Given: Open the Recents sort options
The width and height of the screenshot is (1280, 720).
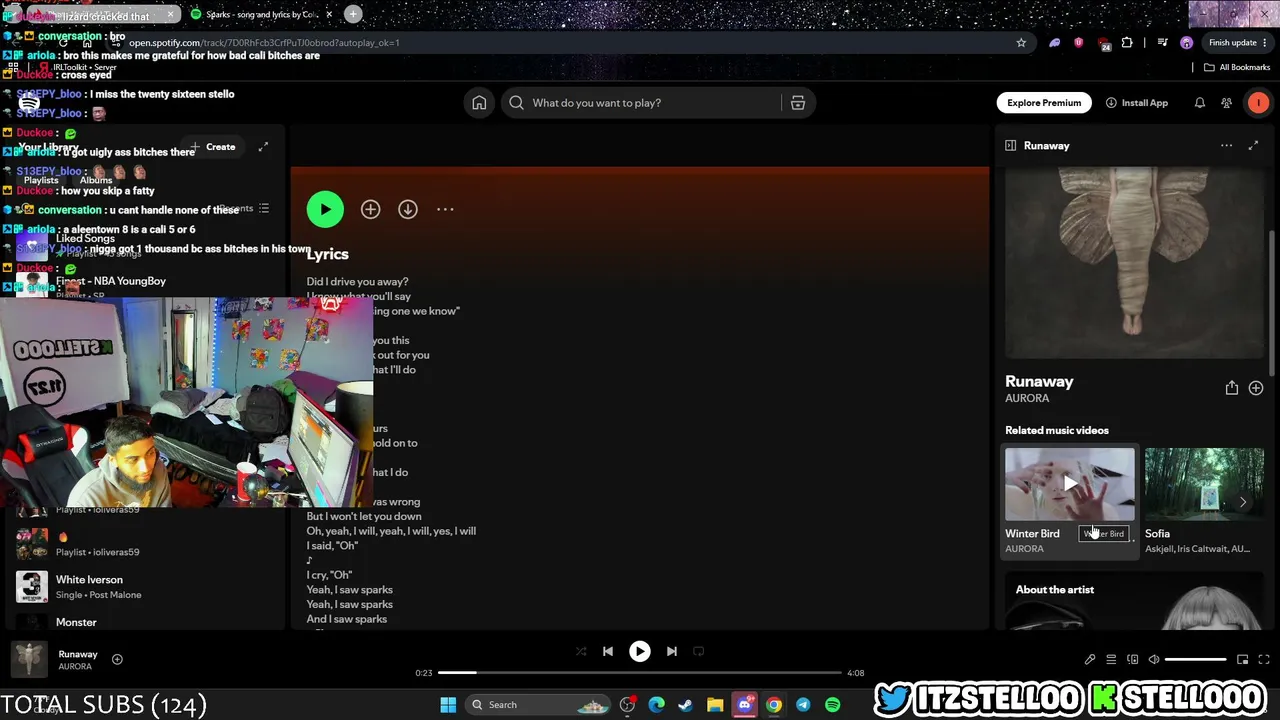Looking at the screenshot, I should pyautogui.click(x=245, y=209).
